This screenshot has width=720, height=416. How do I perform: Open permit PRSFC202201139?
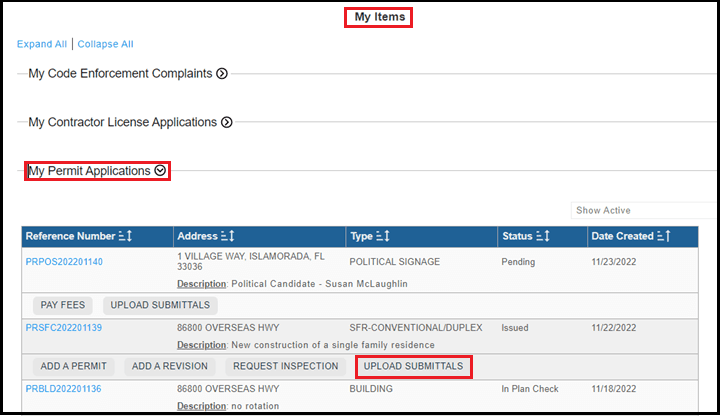click(x=64, y=328)
